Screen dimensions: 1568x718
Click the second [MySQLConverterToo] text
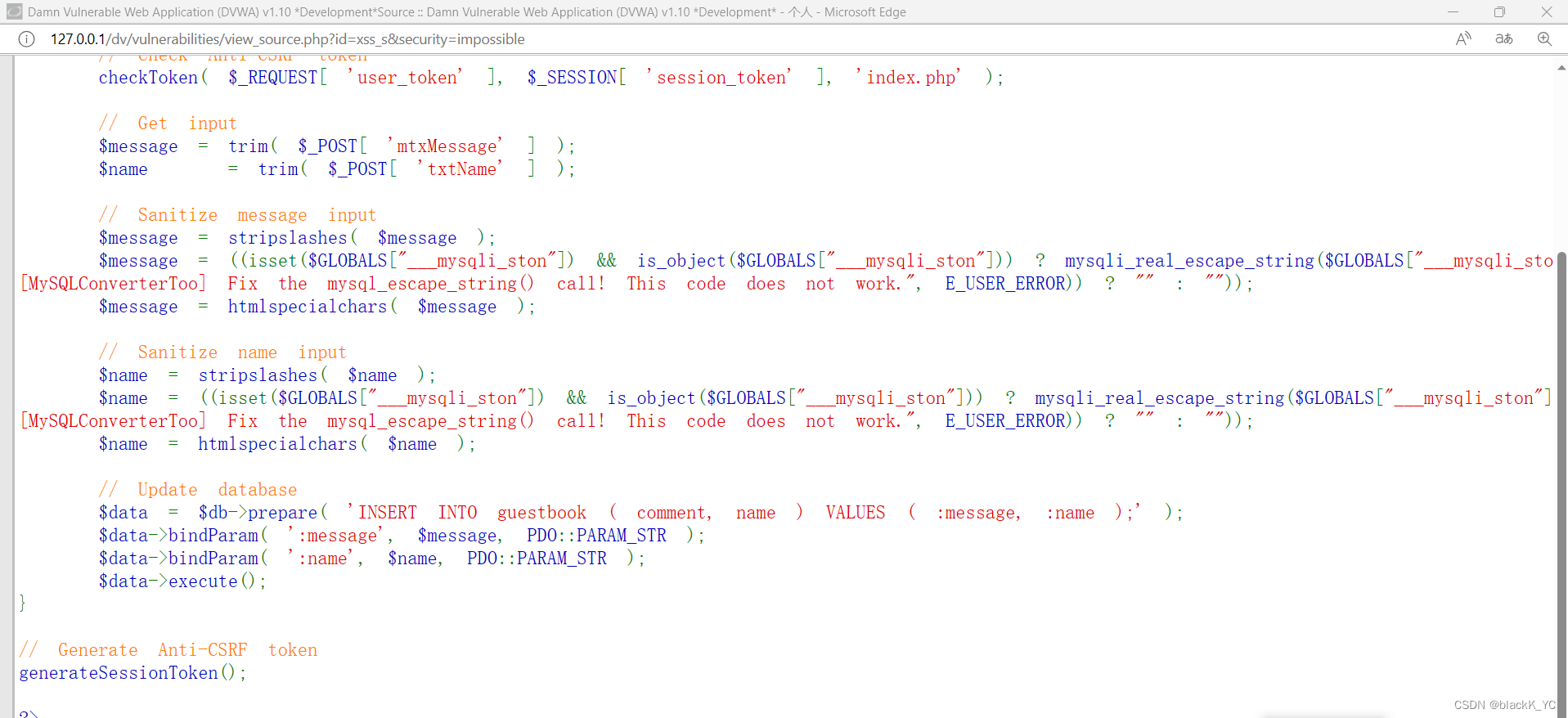113,421
